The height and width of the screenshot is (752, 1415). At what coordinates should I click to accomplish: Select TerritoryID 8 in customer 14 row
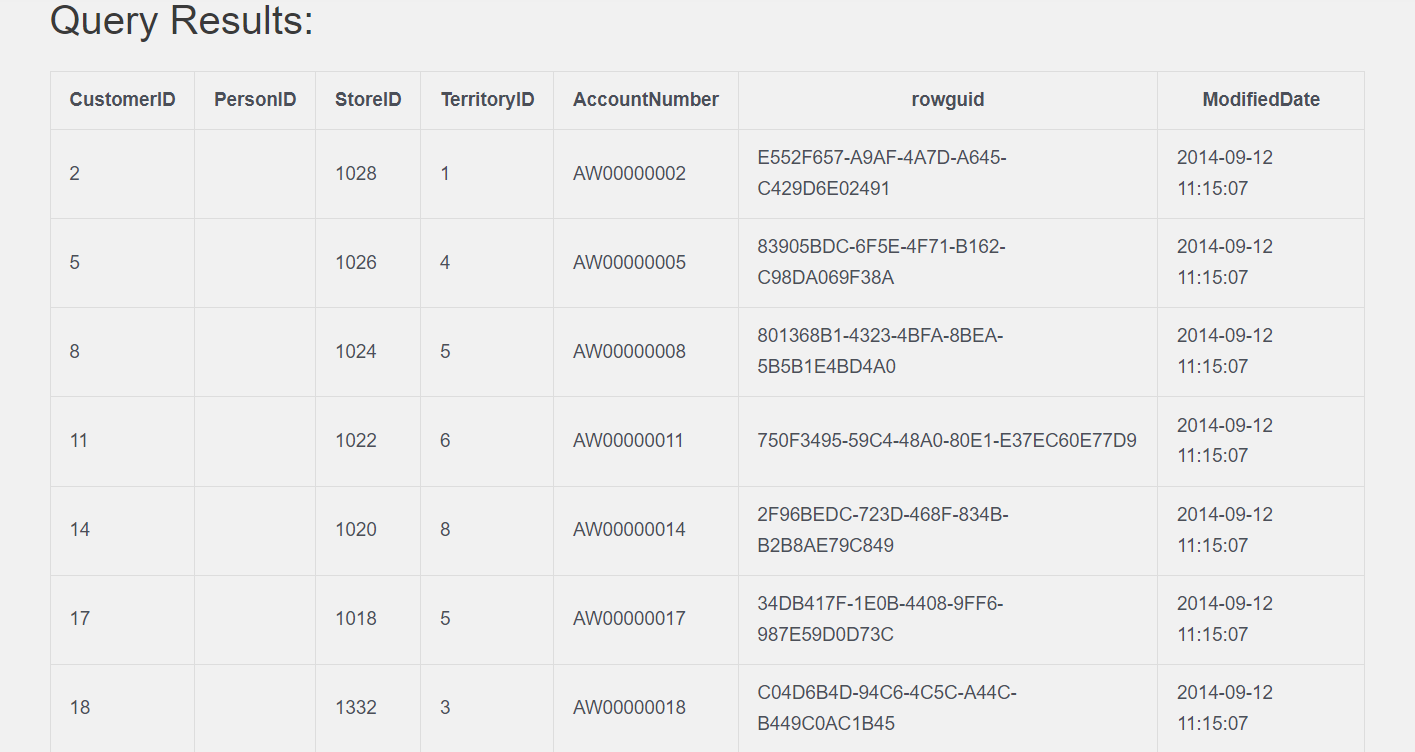pos(445,530)
